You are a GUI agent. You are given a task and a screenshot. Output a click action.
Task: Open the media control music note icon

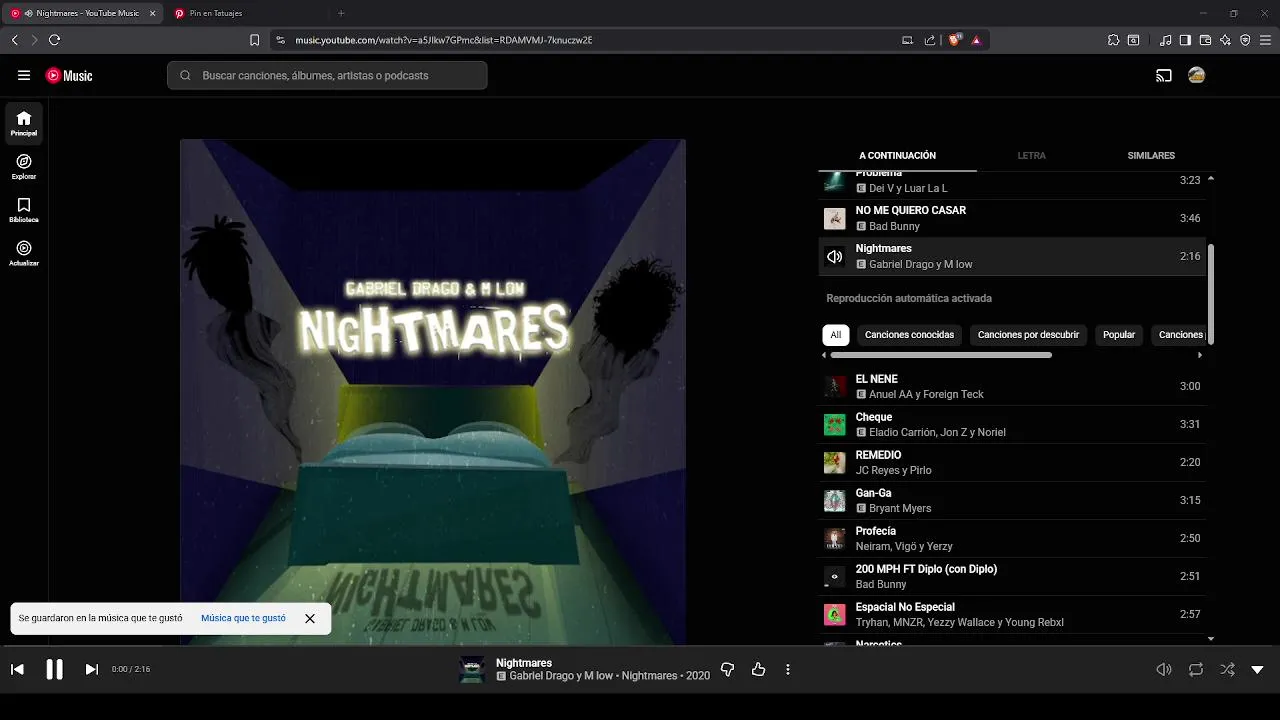(1166, 40)
